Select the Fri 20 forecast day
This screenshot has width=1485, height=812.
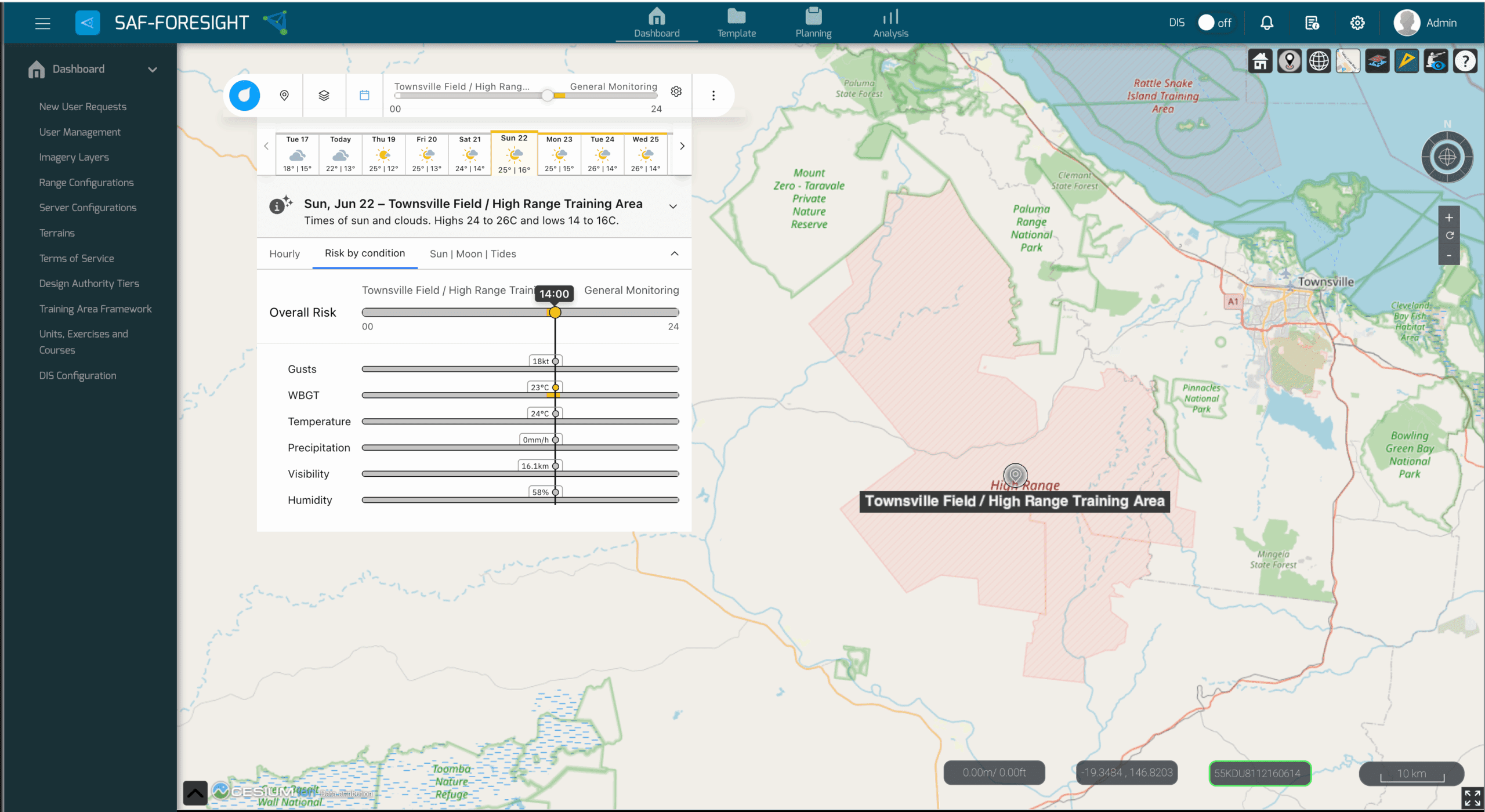(x=427, y=154)
